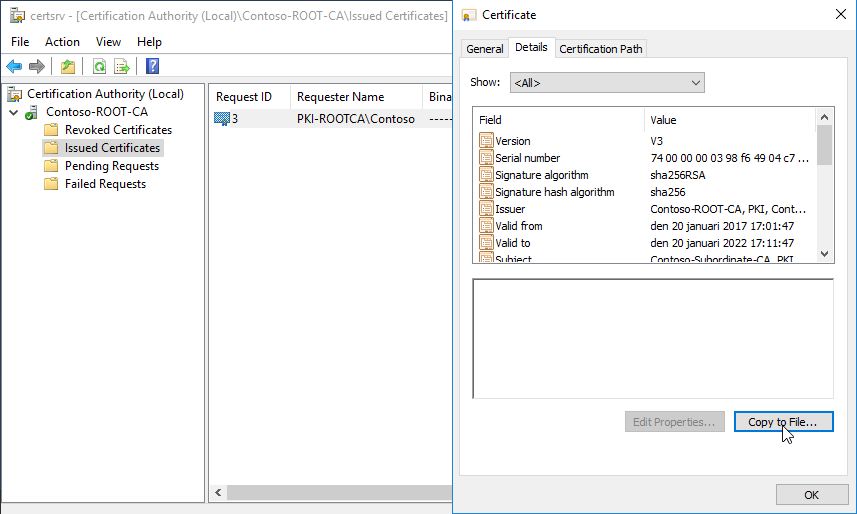Viewport: 857px width, 514px height.
Task: Select Pending Requests in the tree
Action: coord(112,166)
